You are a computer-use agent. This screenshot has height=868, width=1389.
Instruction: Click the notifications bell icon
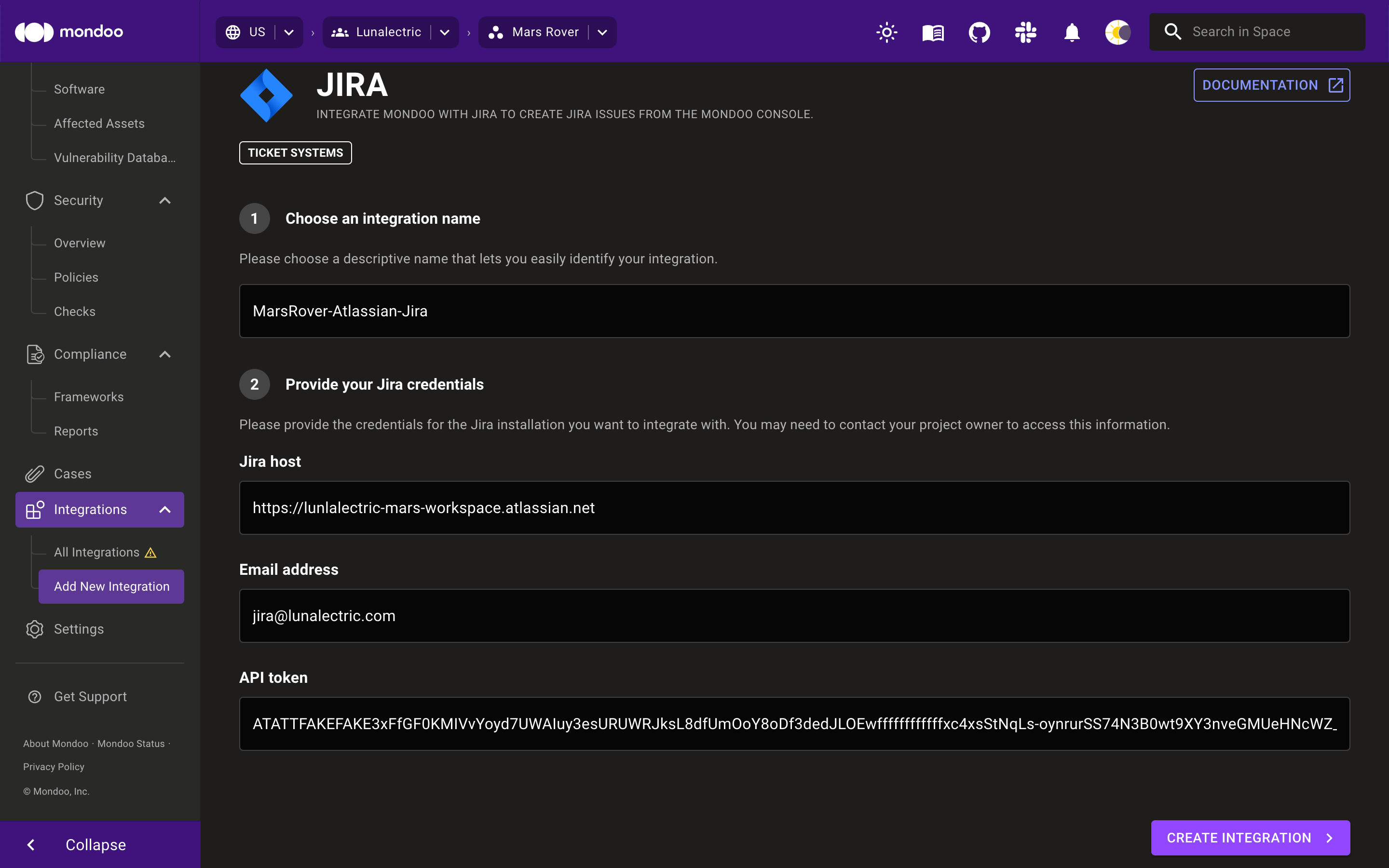pyautogui.click(x=1072, y=31)
